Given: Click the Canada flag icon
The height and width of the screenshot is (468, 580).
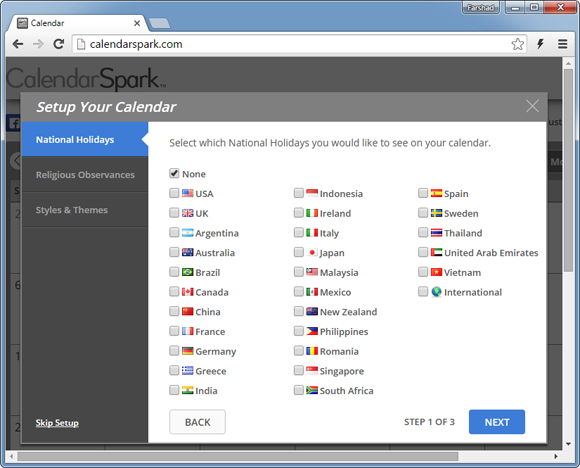Looking at the screenshot, I should pyautogui.click(x=188, y=292).
